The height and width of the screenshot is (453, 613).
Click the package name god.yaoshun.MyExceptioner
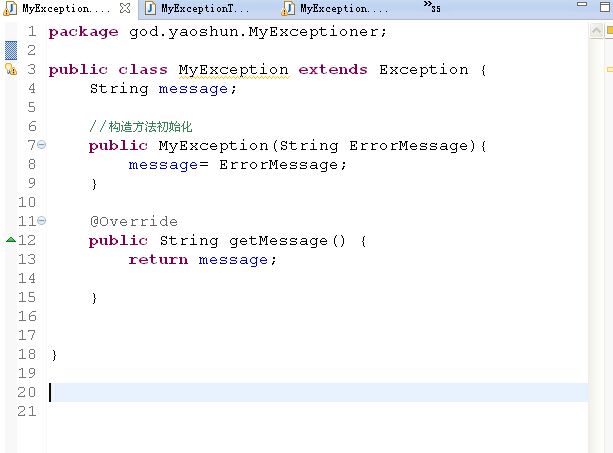pyautogui.click(x=257, y=31)
